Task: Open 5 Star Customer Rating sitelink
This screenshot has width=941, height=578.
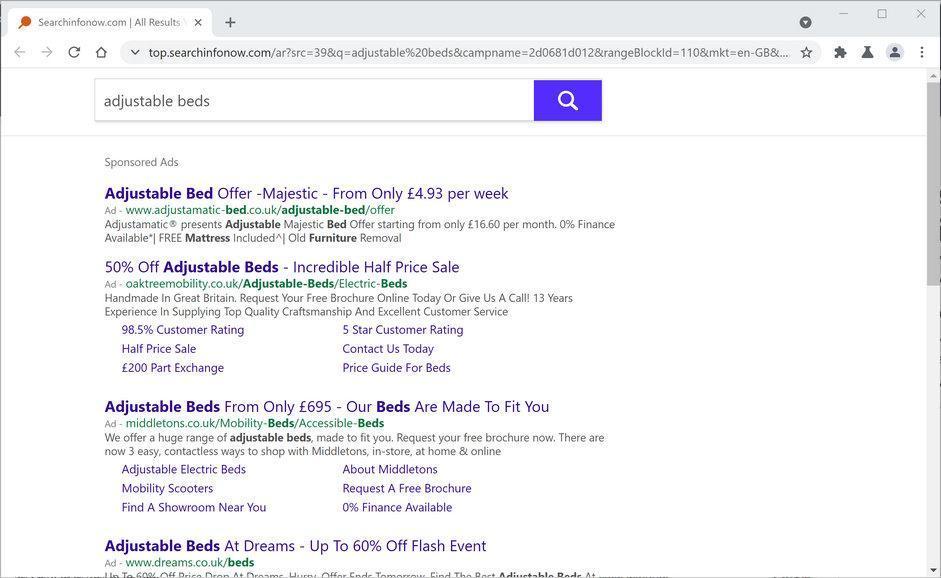Action: [403, 330]
